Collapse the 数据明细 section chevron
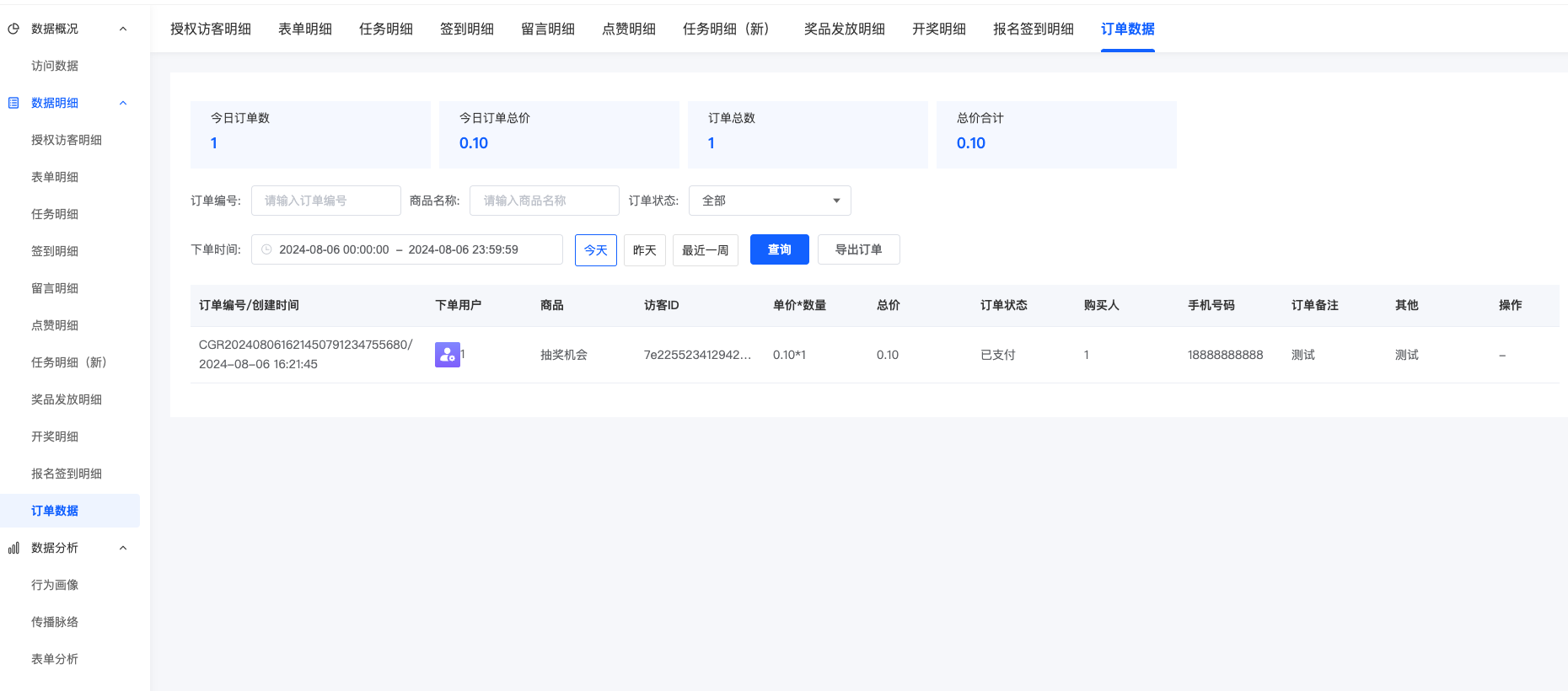Screen dimensions: 1568x691 pos(123,103)
